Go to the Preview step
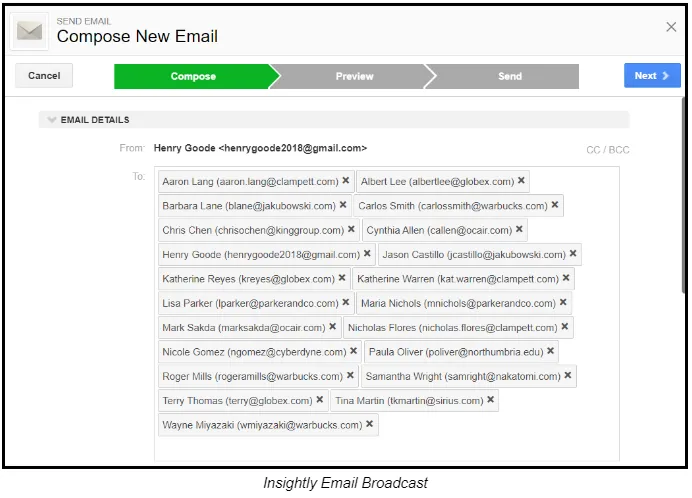 [354, 76]
